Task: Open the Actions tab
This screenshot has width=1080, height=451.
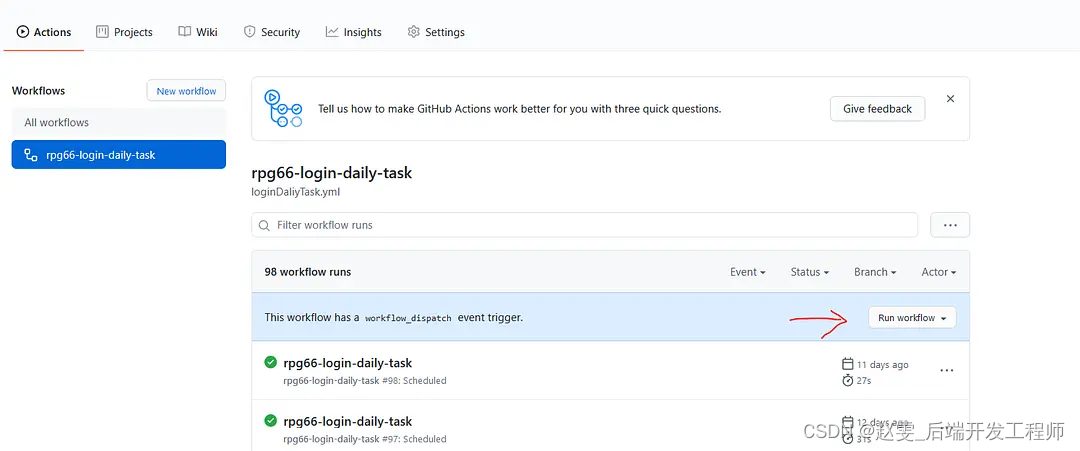Action: point(44,32)
